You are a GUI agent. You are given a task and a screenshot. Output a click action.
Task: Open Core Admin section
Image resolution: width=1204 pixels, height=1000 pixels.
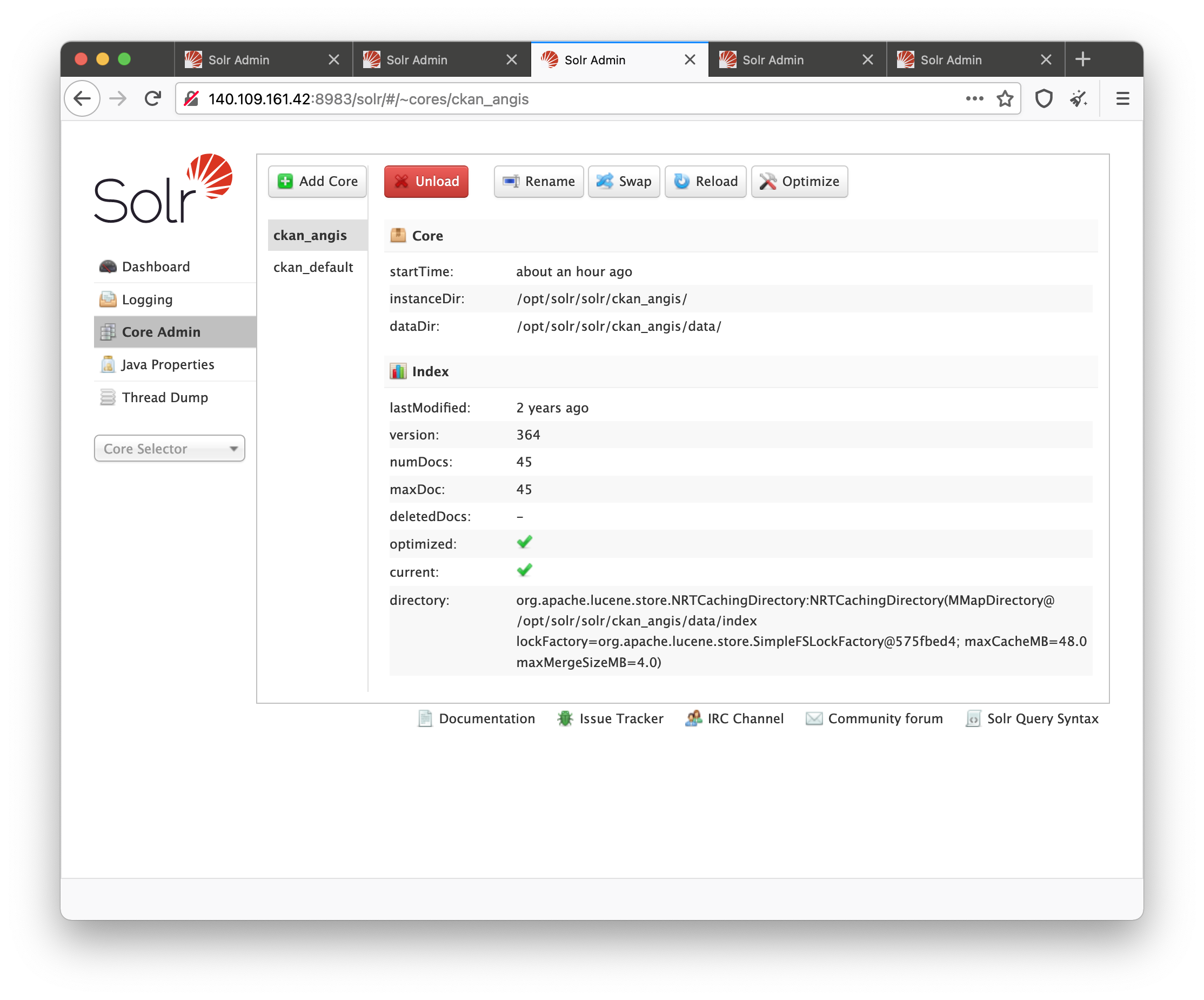[175, 332]
